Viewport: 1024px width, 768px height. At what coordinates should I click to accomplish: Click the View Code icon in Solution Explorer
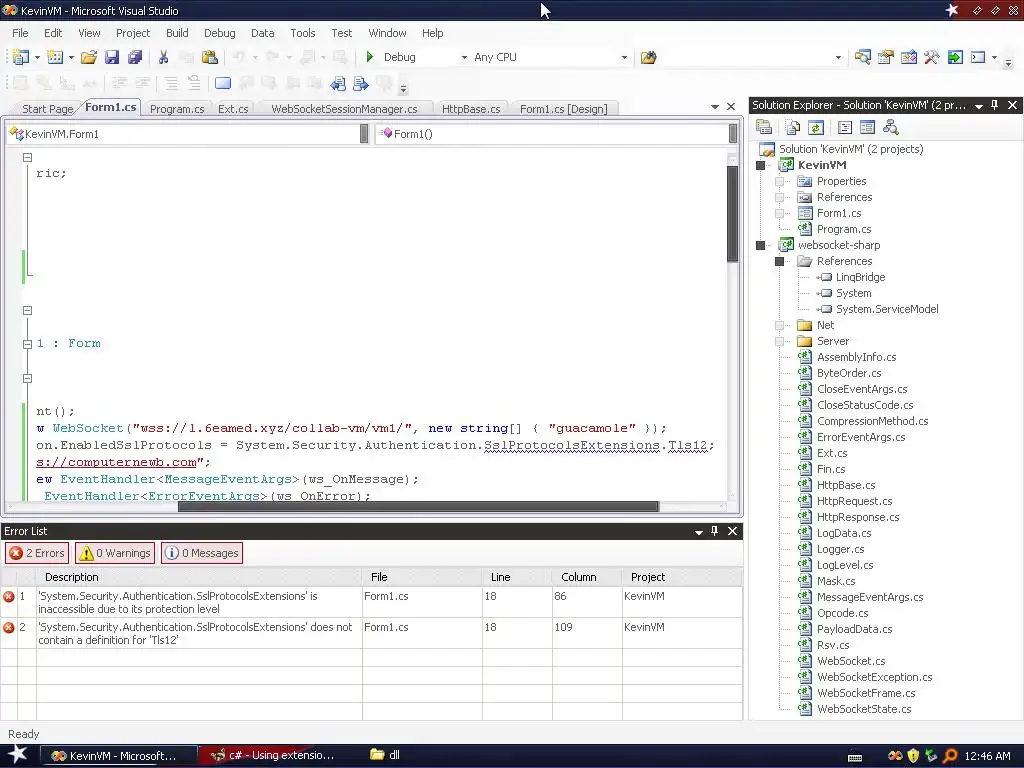(844, 127)
